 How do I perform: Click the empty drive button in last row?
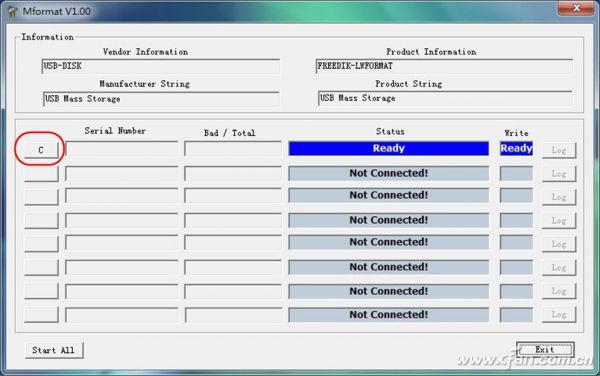pyautogui.click(x=41, y=314)
